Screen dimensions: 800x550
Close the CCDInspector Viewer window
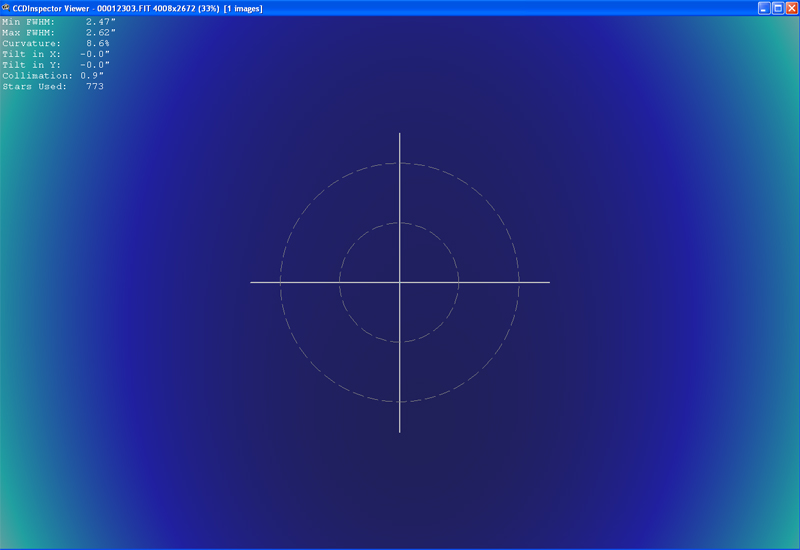click(791, 7)
